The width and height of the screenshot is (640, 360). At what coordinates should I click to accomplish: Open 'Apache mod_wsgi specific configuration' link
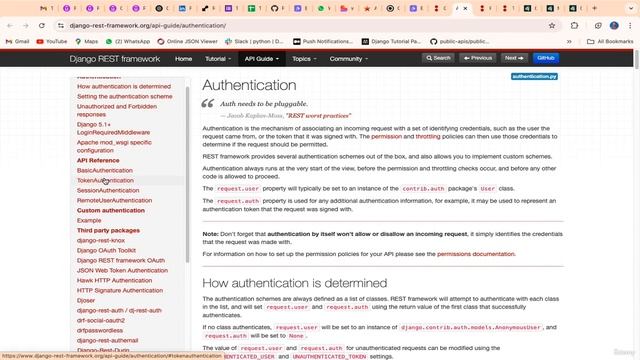pyautogui.click(x=114, y=146)
